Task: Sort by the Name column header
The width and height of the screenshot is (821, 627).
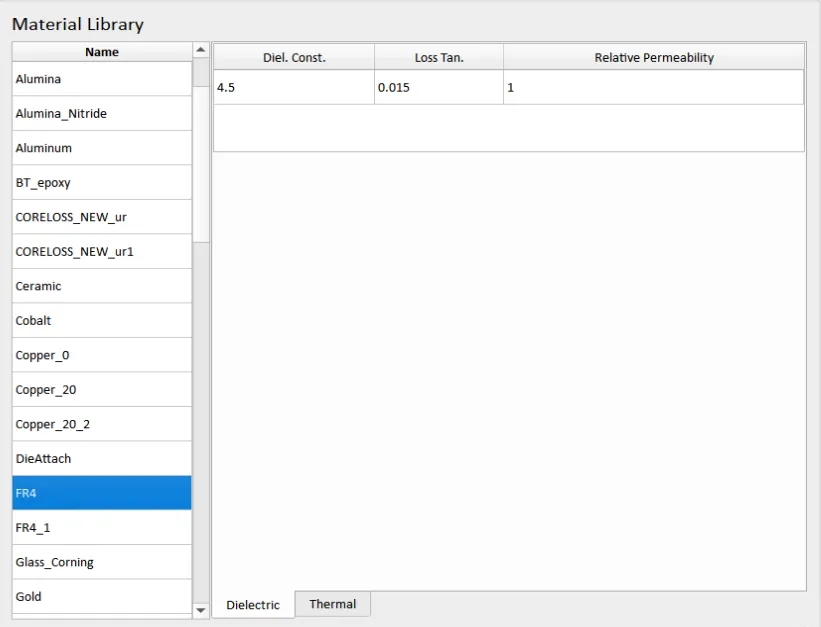Action: click(101, 52)
